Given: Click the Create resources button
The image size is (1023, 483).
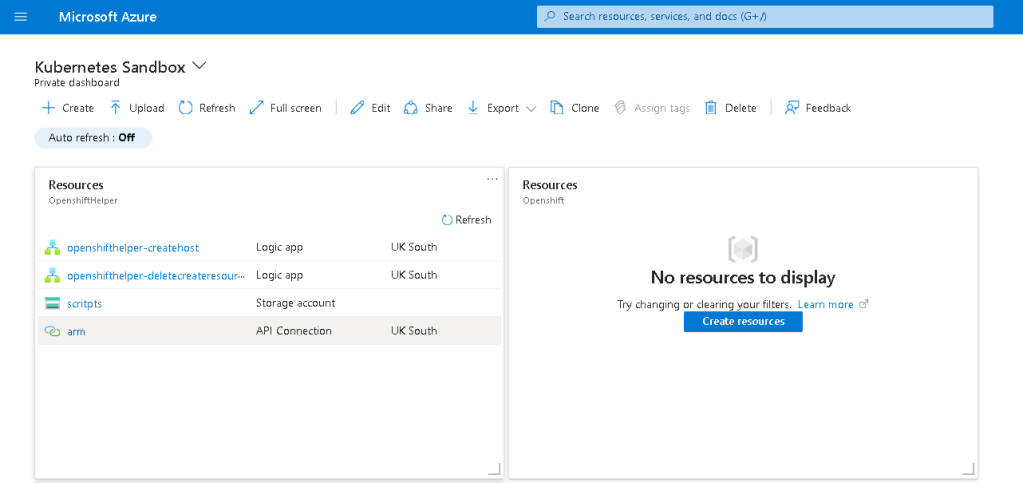Looking at the screenshot, I should pyautogui.click(x=743, y=321).
